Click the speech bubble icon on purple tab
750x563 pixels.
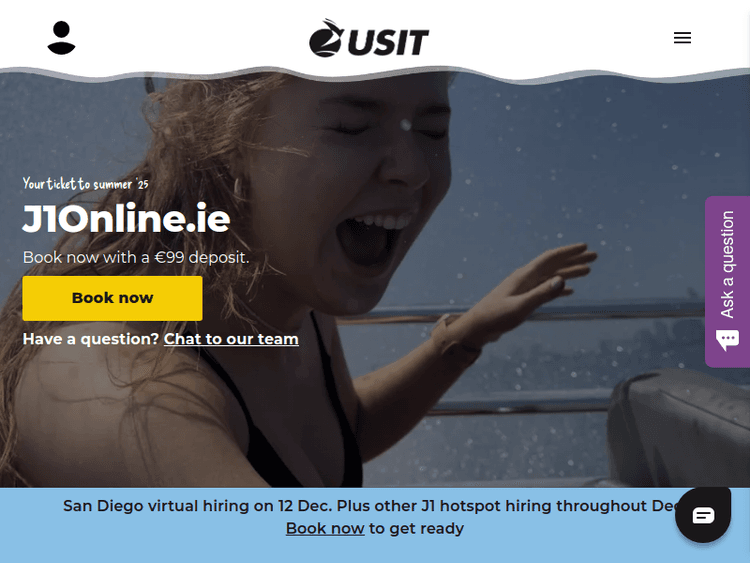(x=727, y=340)
